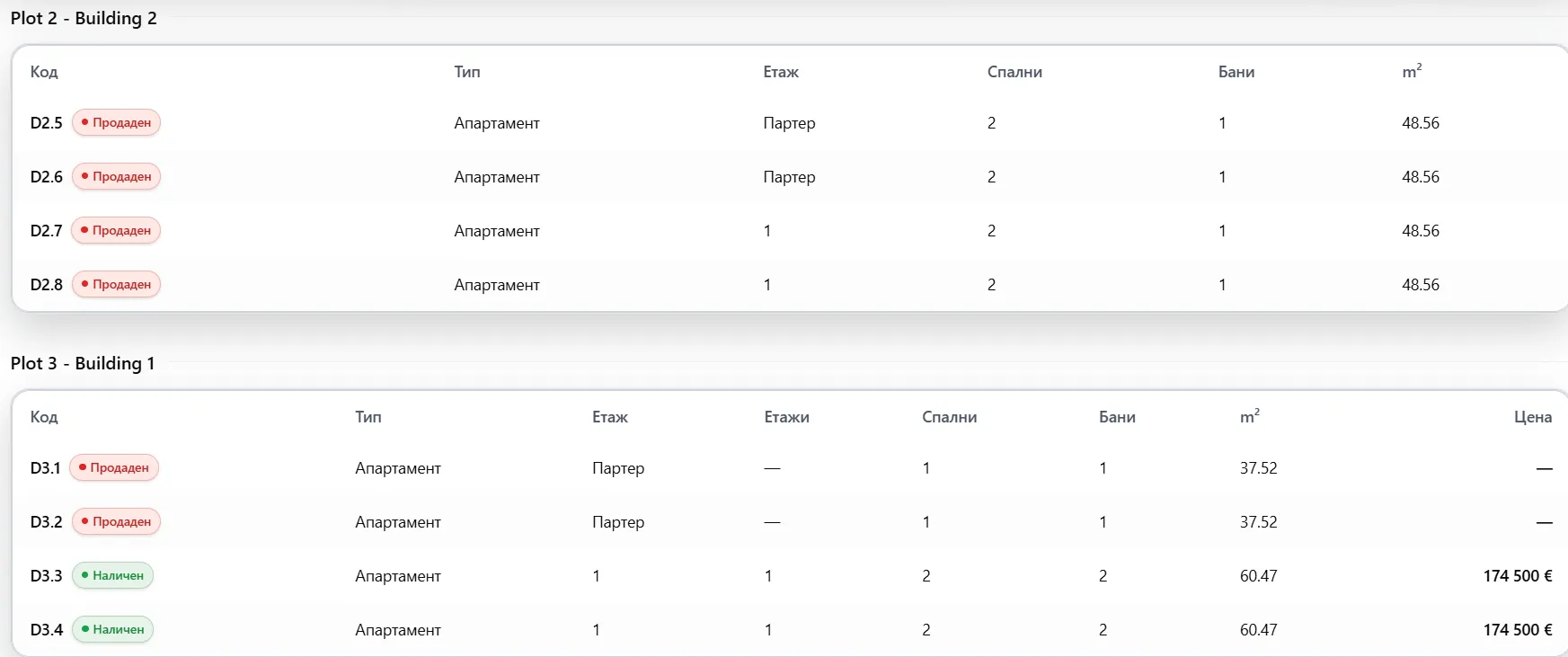This screenshot has width=1568, height=657.
Task: Open unit code D3.3
Action: click(x=47, y=576)
